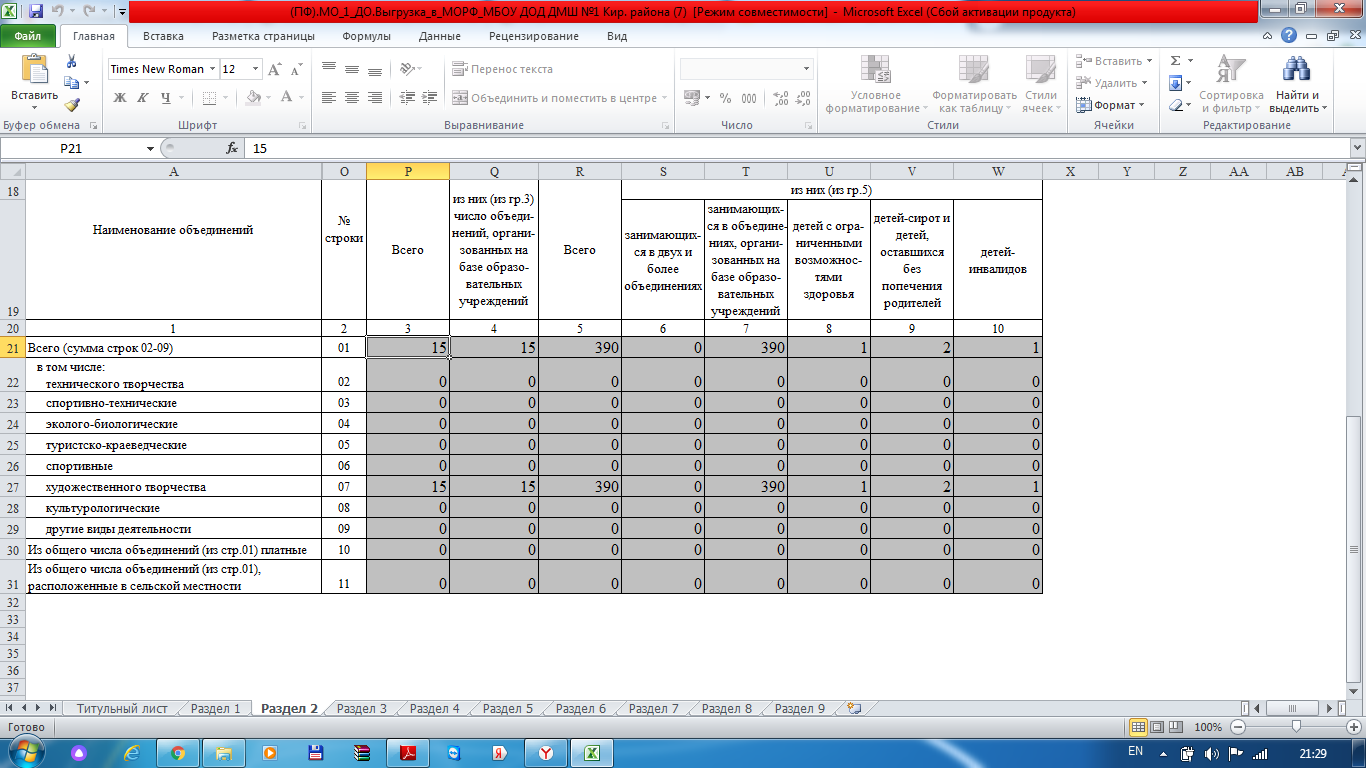The width and height of the screenshot is (1366, 768).
Task: Save the workbook from Quick Access toolbar
Action: tap(36, 13)
